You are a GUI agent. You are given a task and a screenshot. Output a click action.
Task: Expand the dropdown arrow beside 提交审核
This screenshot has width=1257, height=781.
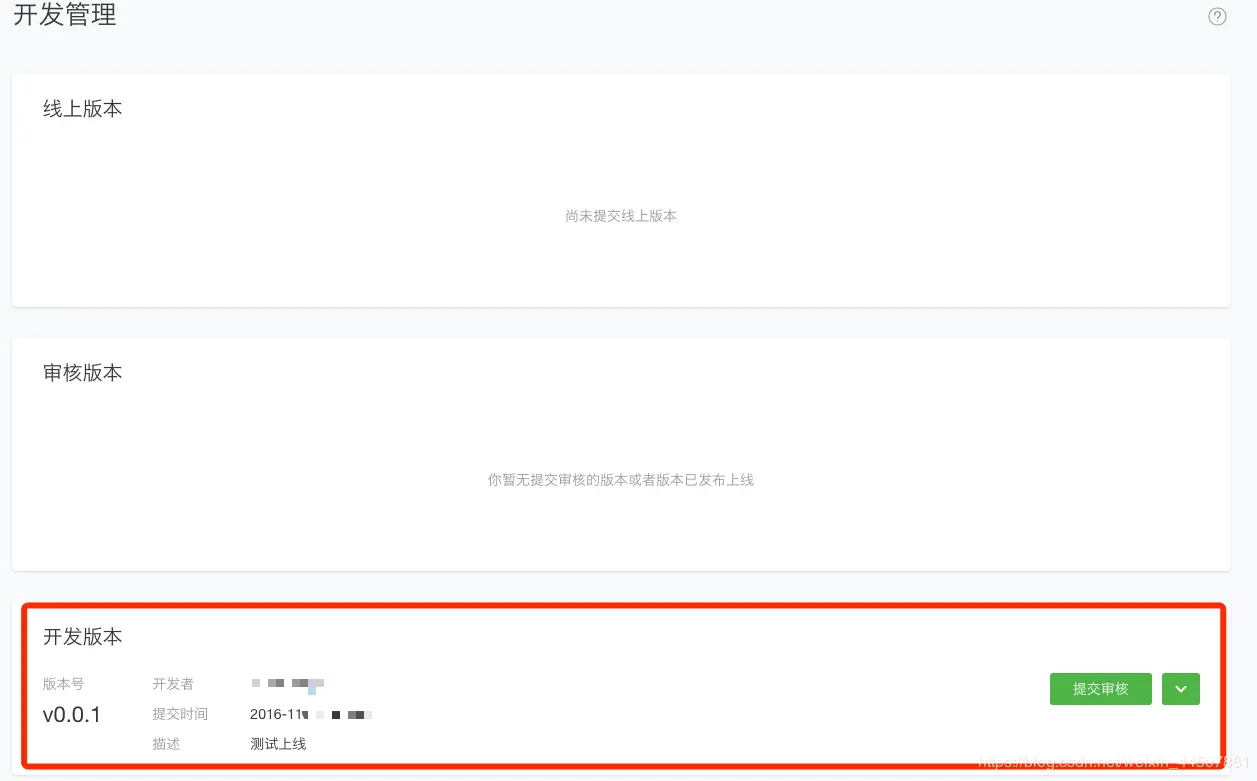point(1181,689)
